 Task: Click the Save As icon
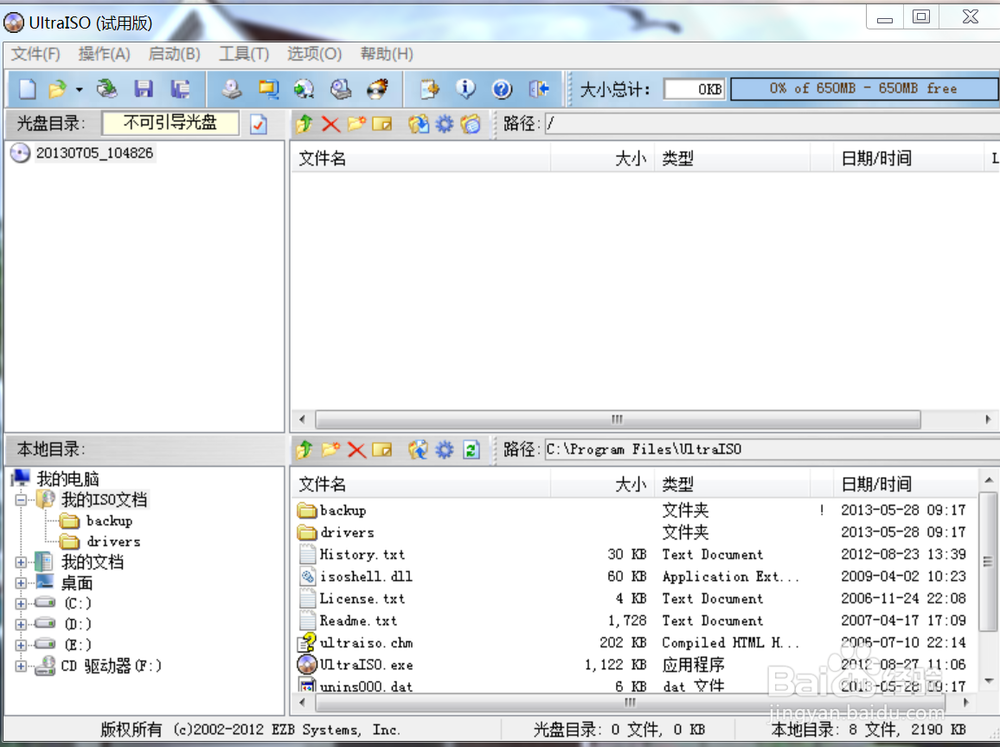[x=180, y=89]
